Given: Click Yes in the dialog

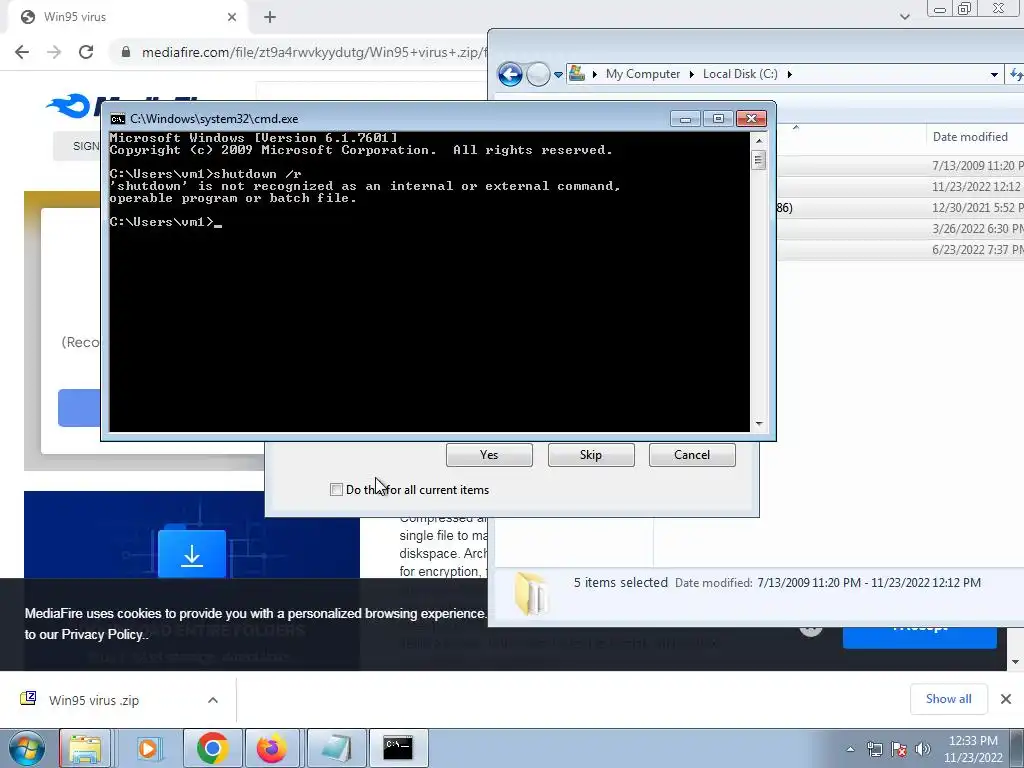Looking at the screenshot, I should coord(489,455).
